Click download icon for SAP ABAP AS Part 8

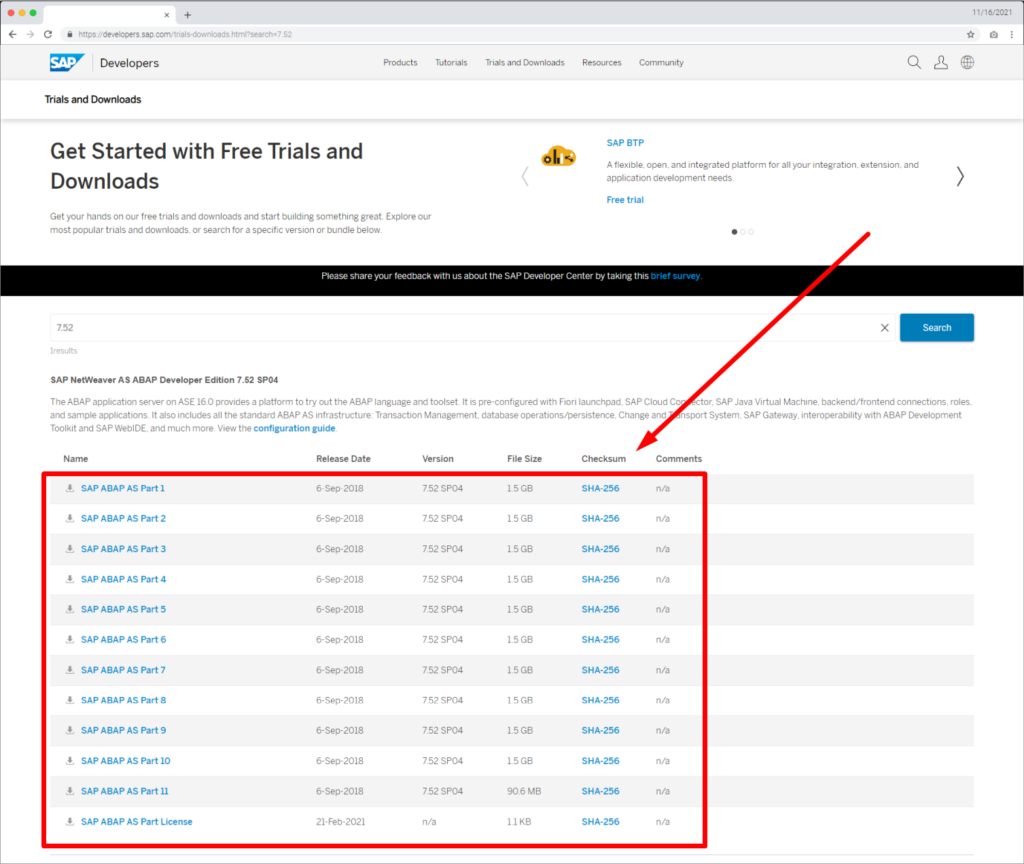coord(69,700)
